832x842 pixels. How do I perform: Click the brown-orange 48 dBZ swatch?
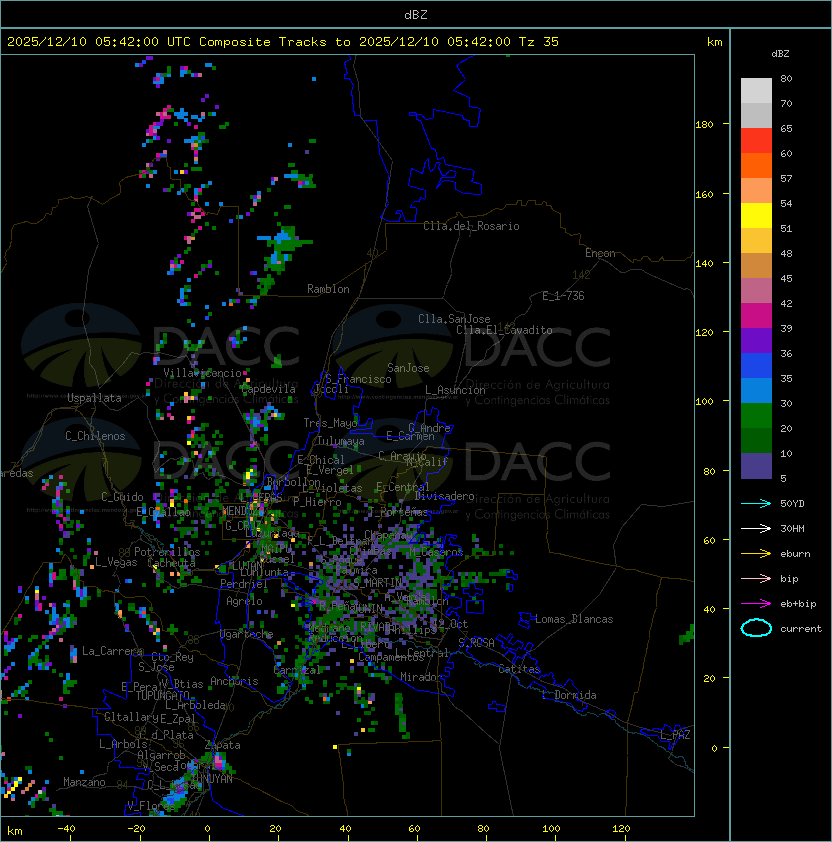[x=756, y=265]
